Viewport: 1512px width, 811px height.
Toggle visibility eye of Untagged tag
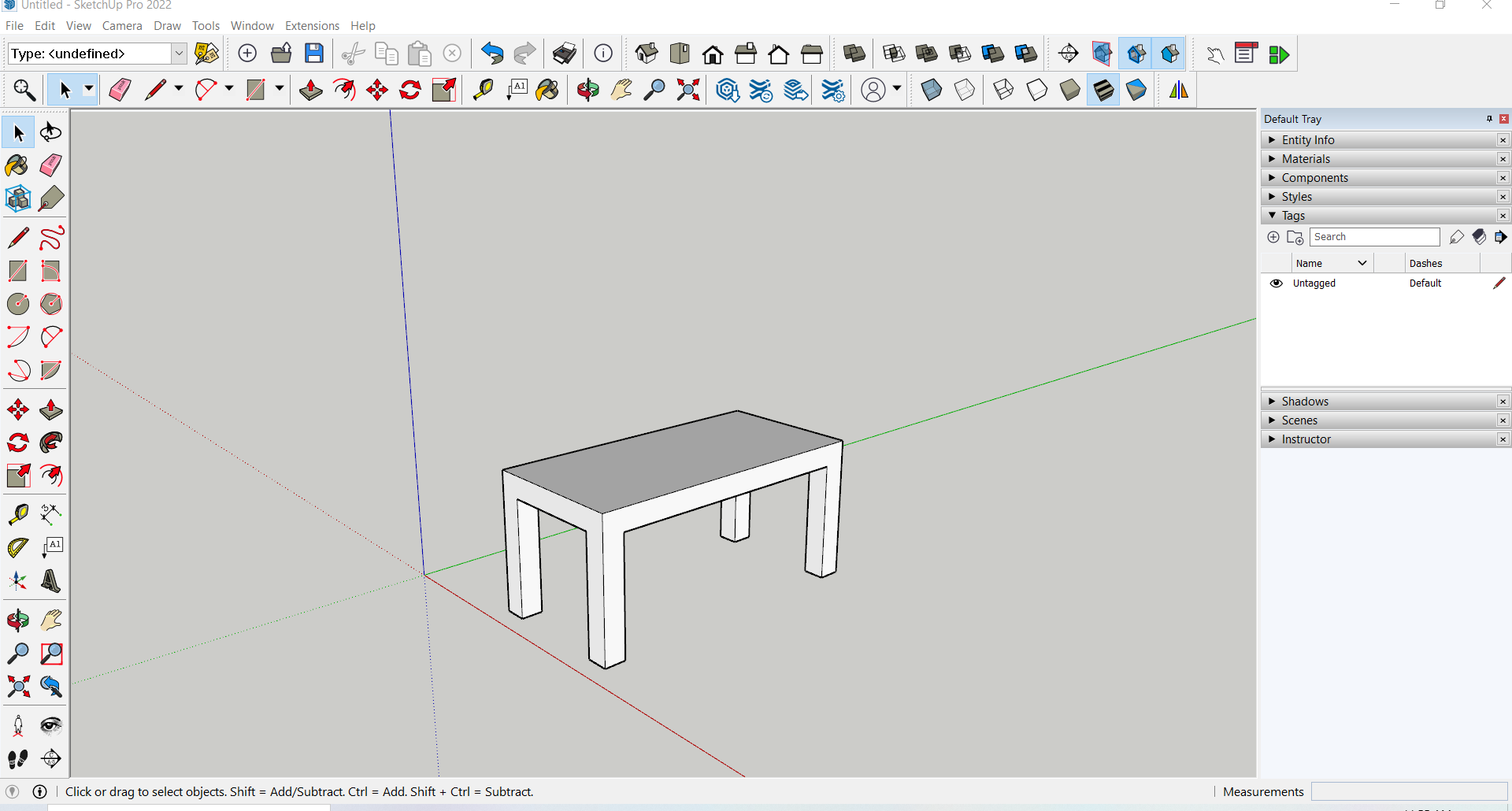pyautogui.click(x=1277, y=283)
